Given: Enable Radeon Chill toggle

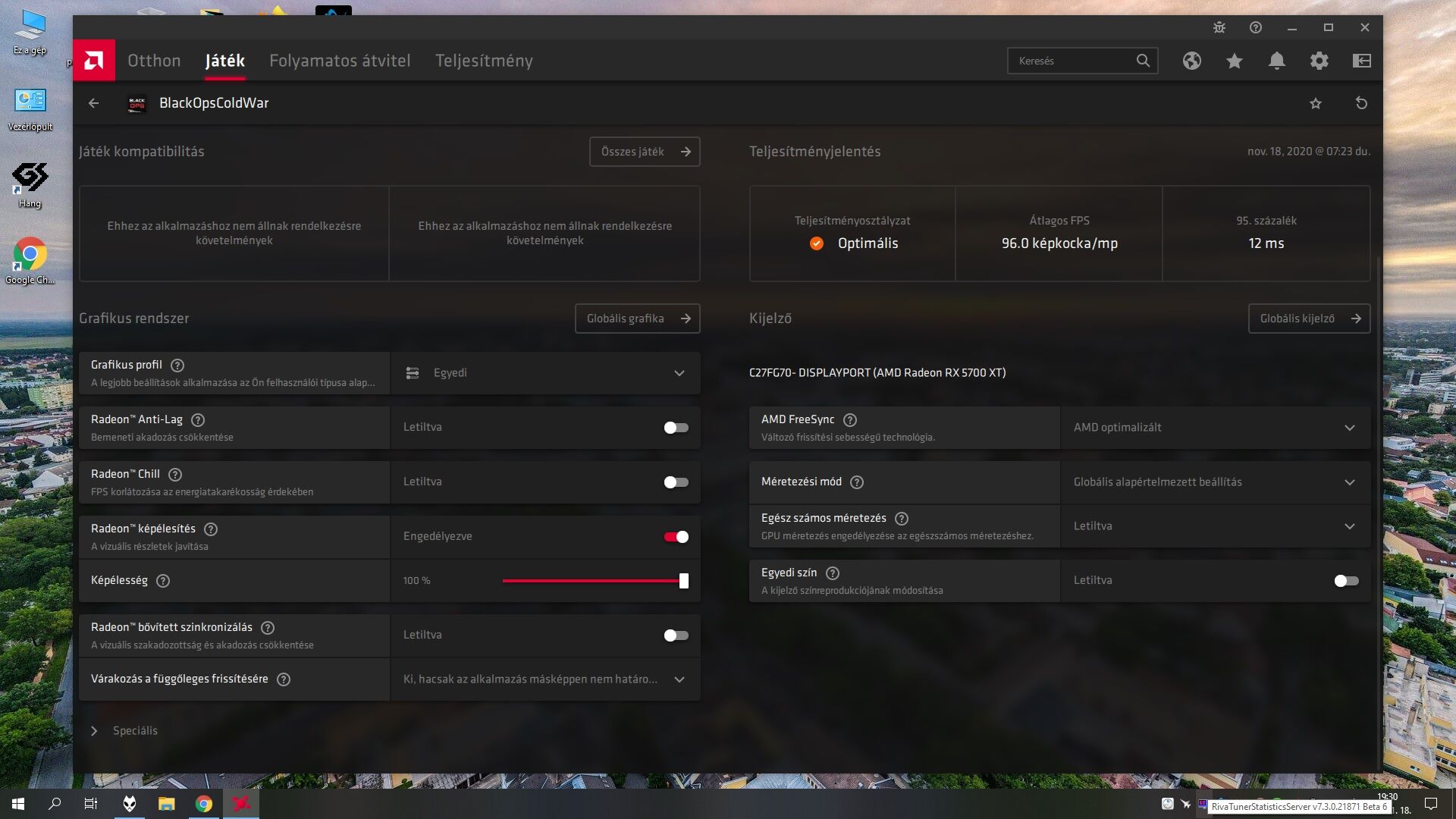Looking at the screenshot, I should [x=676, y=482].
